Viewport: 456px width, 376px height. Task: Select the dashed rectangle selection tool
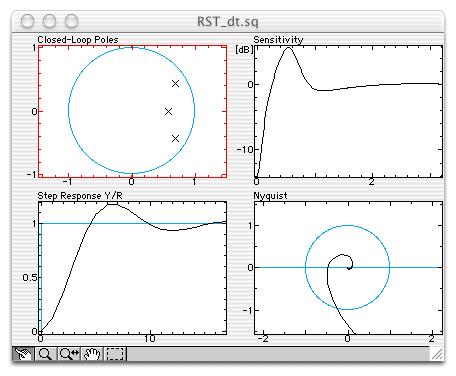coord(115,353)
